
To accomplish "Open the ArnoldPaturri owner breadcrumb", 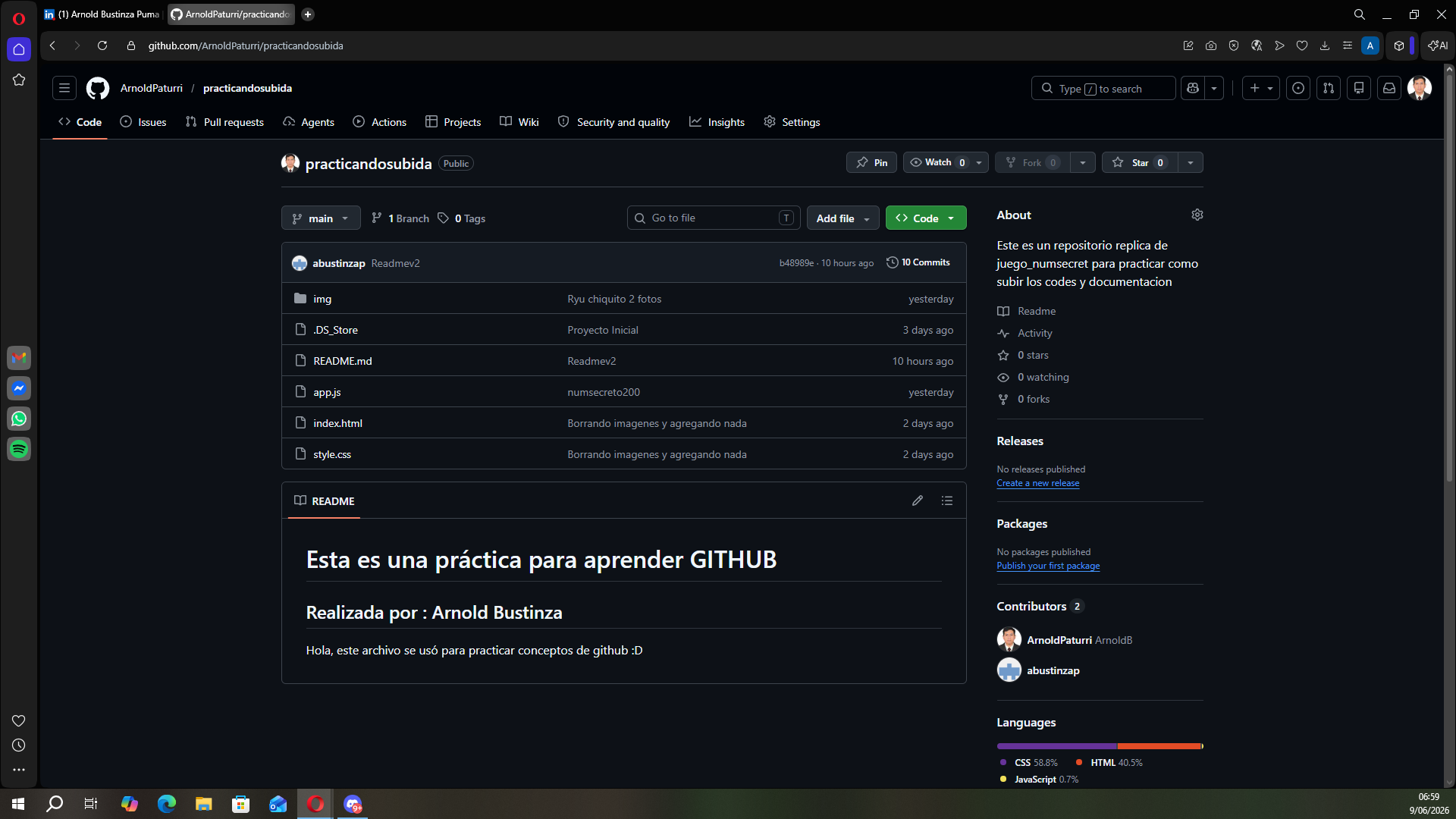I will click(152, 88).
